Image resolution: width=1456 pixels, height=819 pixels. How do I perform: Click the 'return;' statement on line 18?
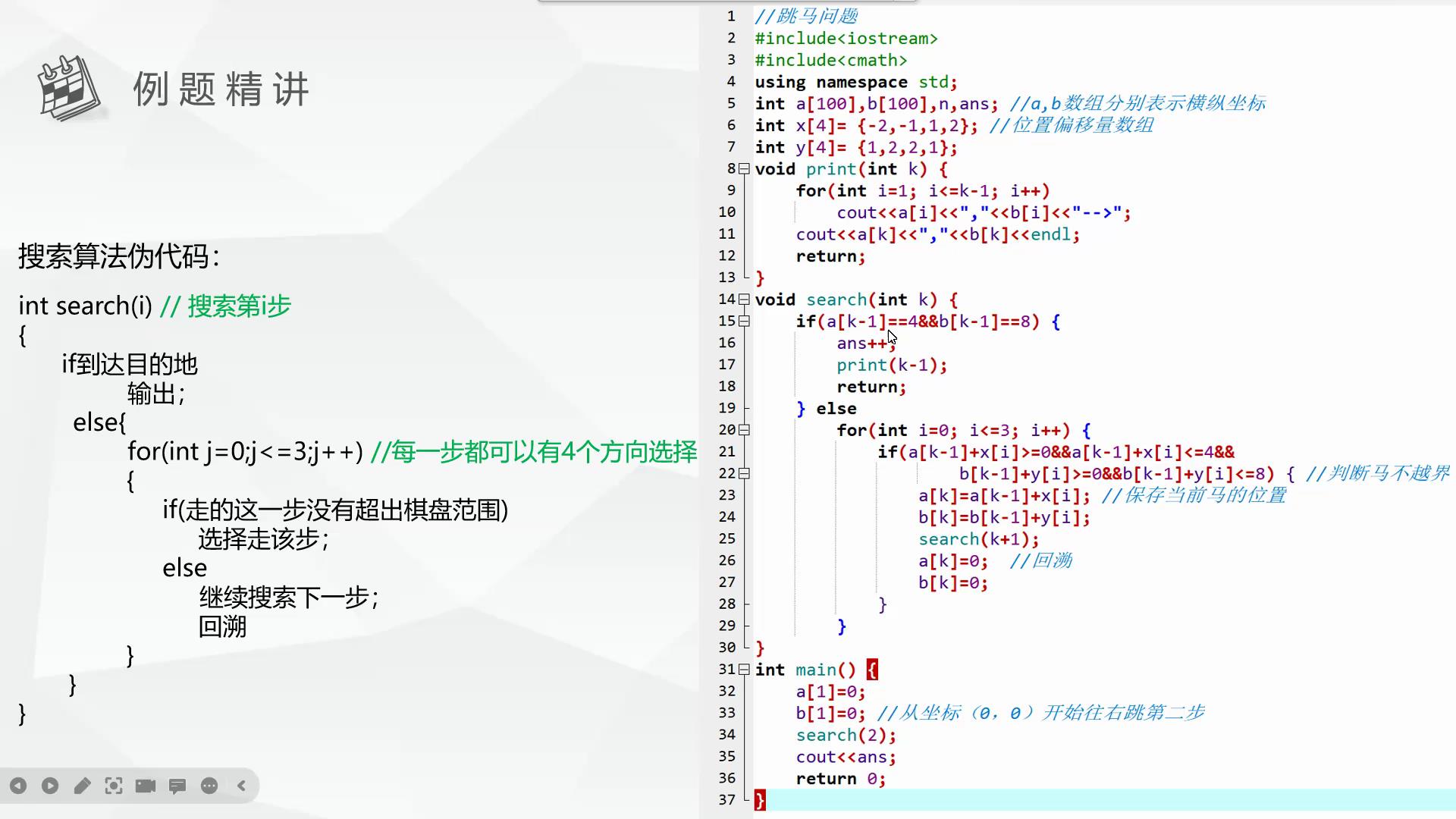tap(871, 387)
